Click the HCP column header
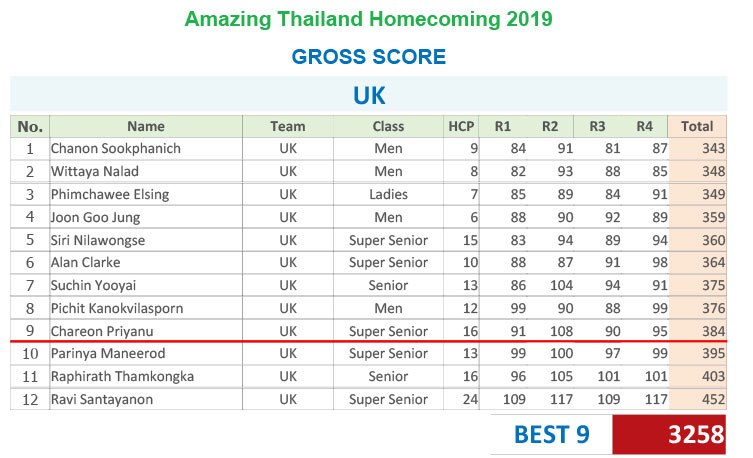 pyautogui.click(x=461, y=126)
